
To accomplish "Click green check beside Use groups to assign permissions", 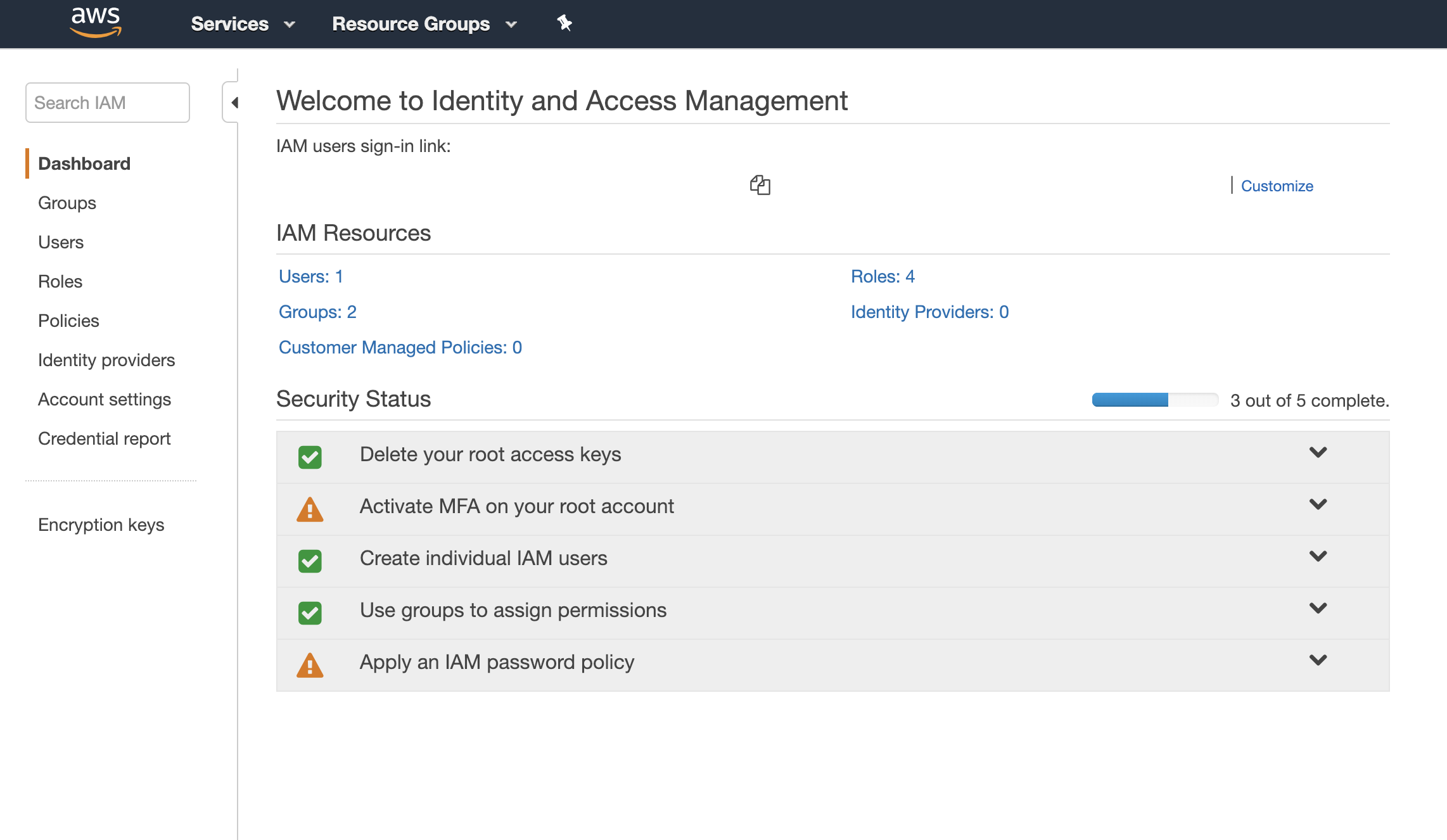I will pos(310,613).
